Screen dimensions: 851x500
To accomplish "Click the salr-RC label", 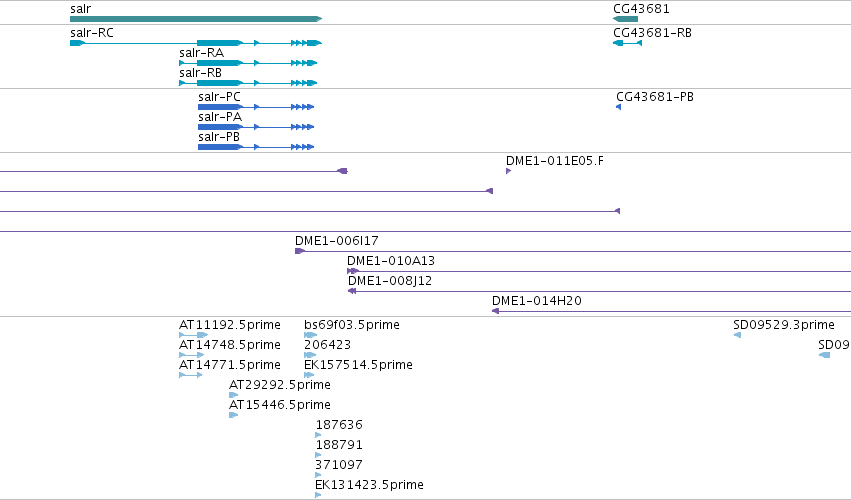I will [92, 33].
